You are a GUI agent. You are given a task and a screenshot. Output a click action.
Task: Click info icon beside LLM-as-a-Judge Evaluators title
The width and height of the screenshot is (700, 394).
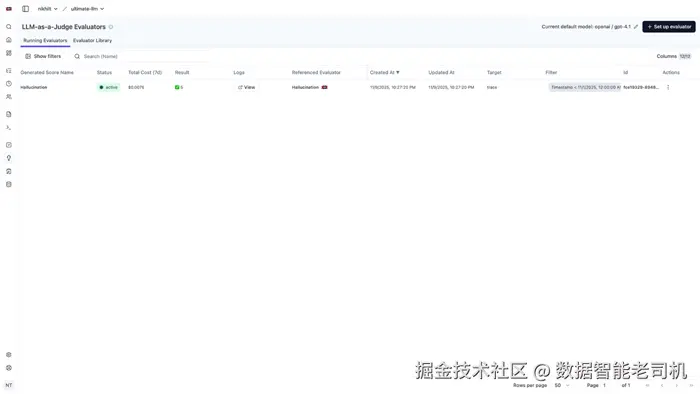point(111,27)
